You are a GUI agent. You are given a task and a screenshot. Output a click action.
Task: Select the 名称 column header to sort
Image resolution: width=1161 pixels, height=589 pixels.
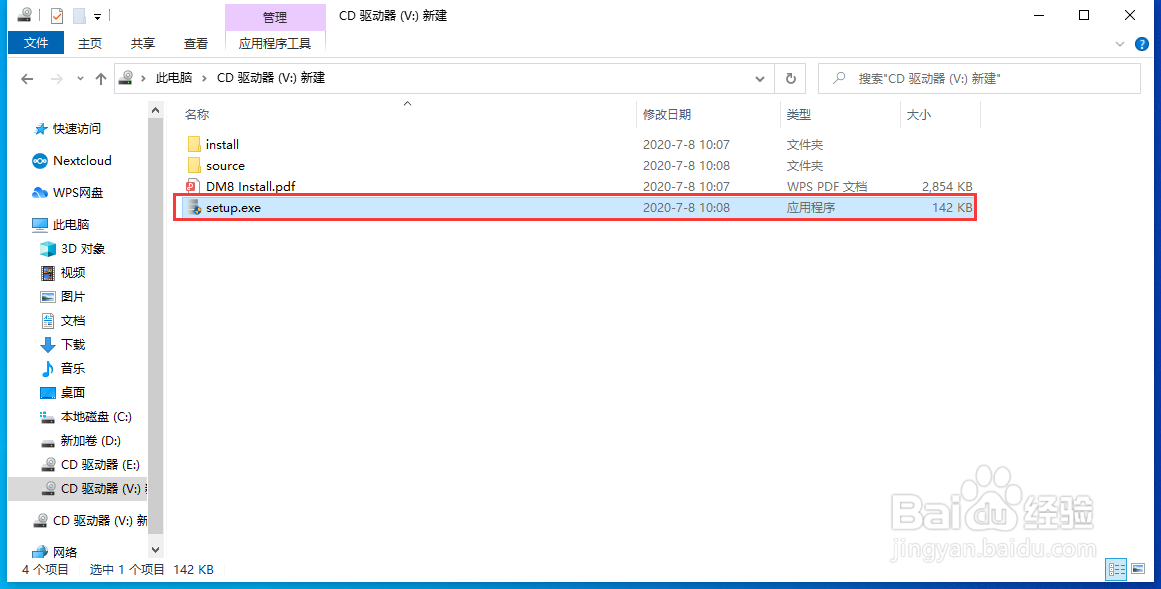pyautogui.click(x=197, y=114)
